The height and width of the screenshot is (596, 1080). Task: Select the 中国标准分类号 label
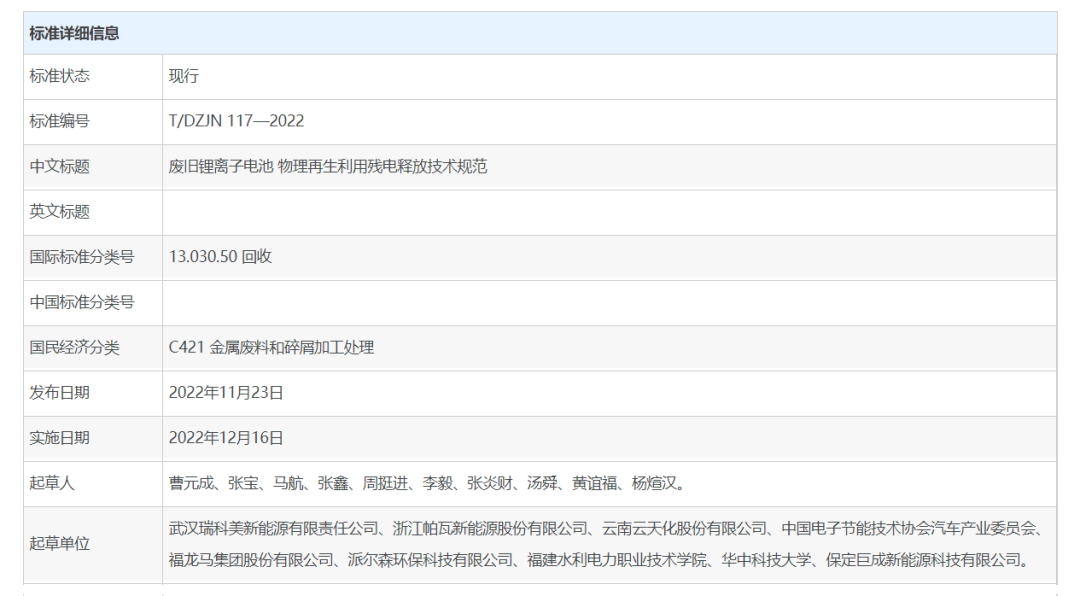81,302
